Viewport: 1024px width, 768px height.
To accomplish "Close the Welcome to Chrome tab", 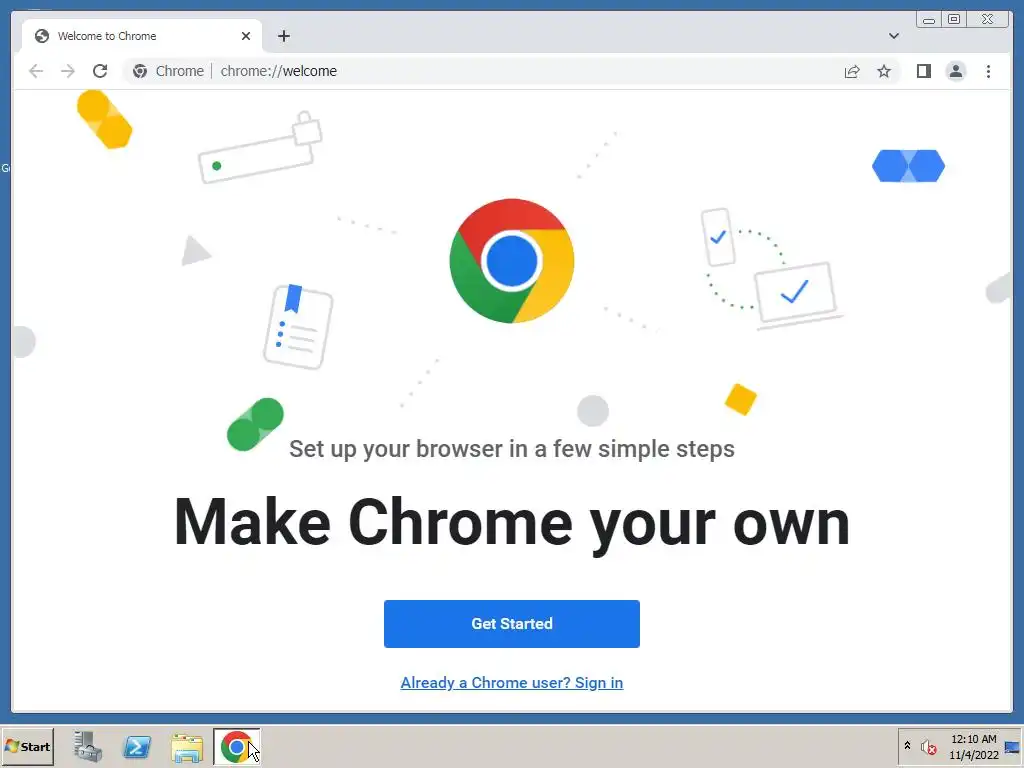I will (246, 36).
